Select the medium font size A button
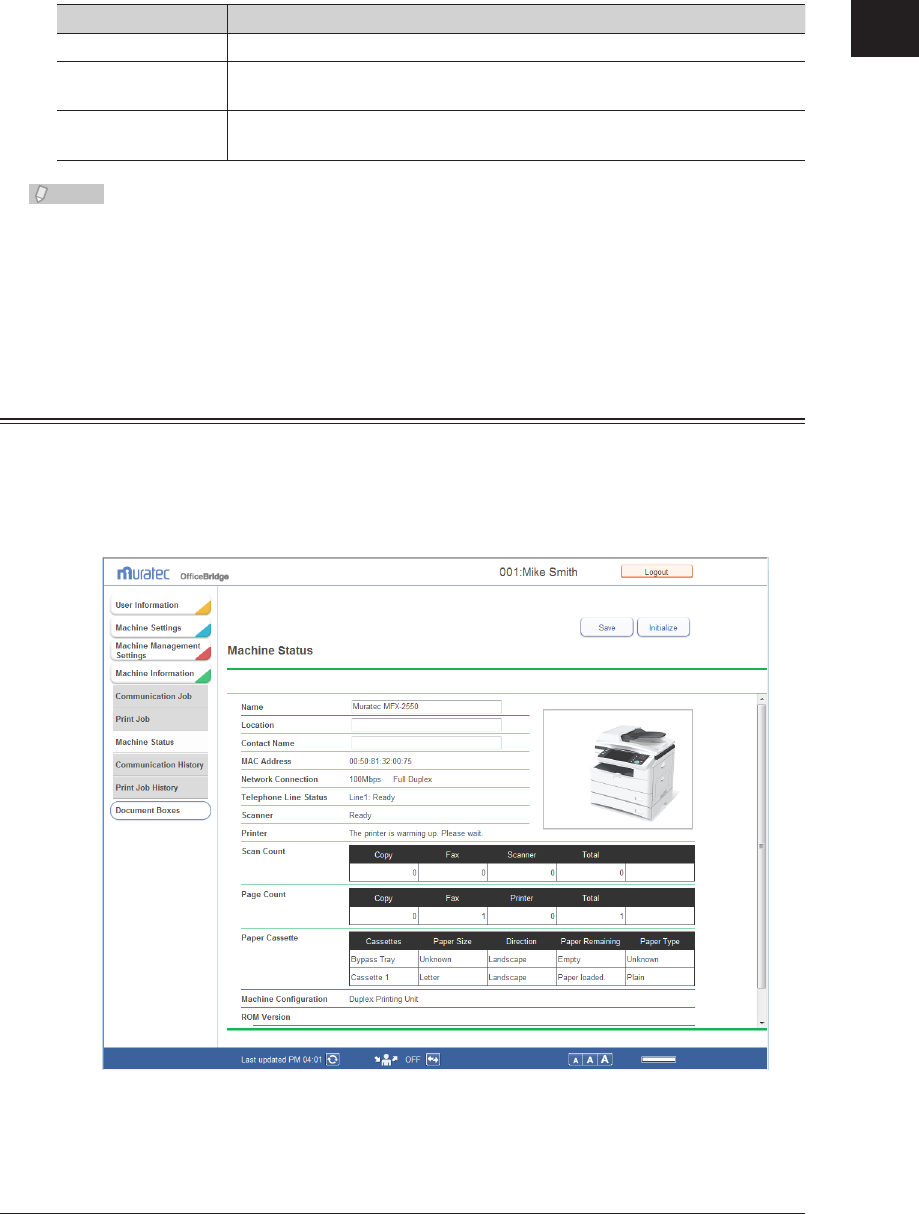The height and width of the screenshot is (1214, 919). pyautogui.click(x=591, y=1060)
